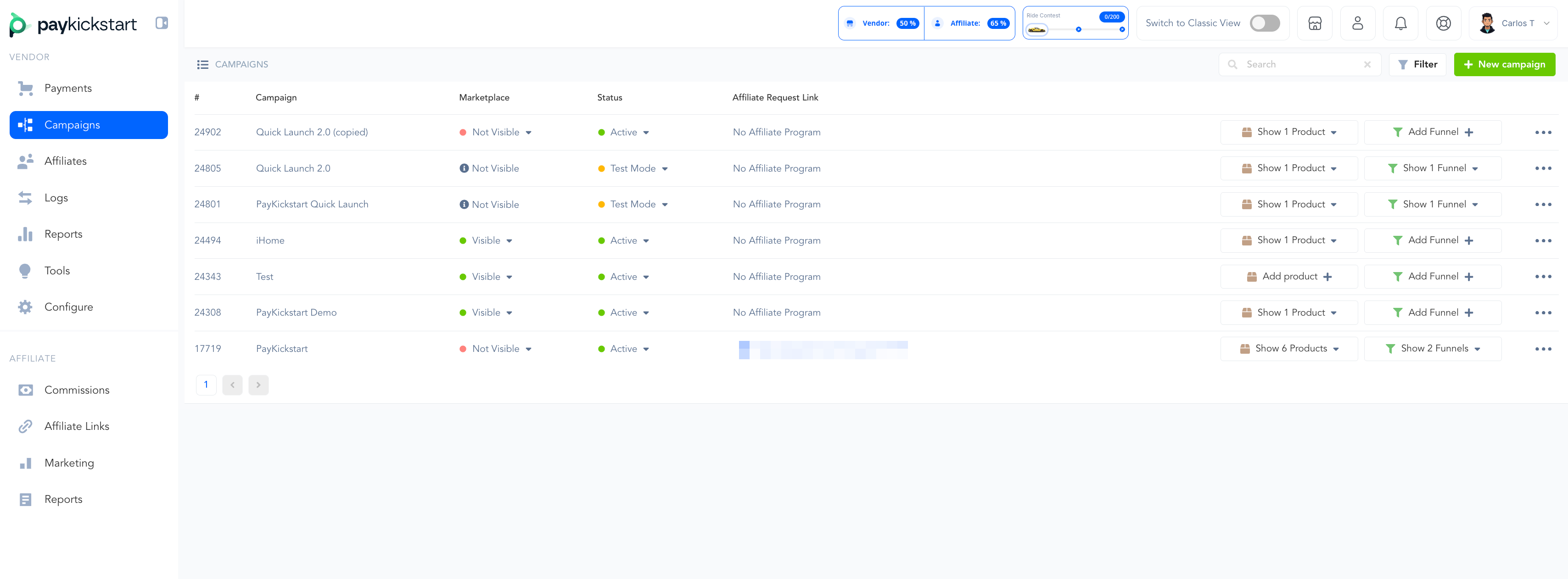Screen dimensions: 1568x579
Task: Open Commissions in affiliate menu
Action: pyautogui.click(x=77, y=390)
